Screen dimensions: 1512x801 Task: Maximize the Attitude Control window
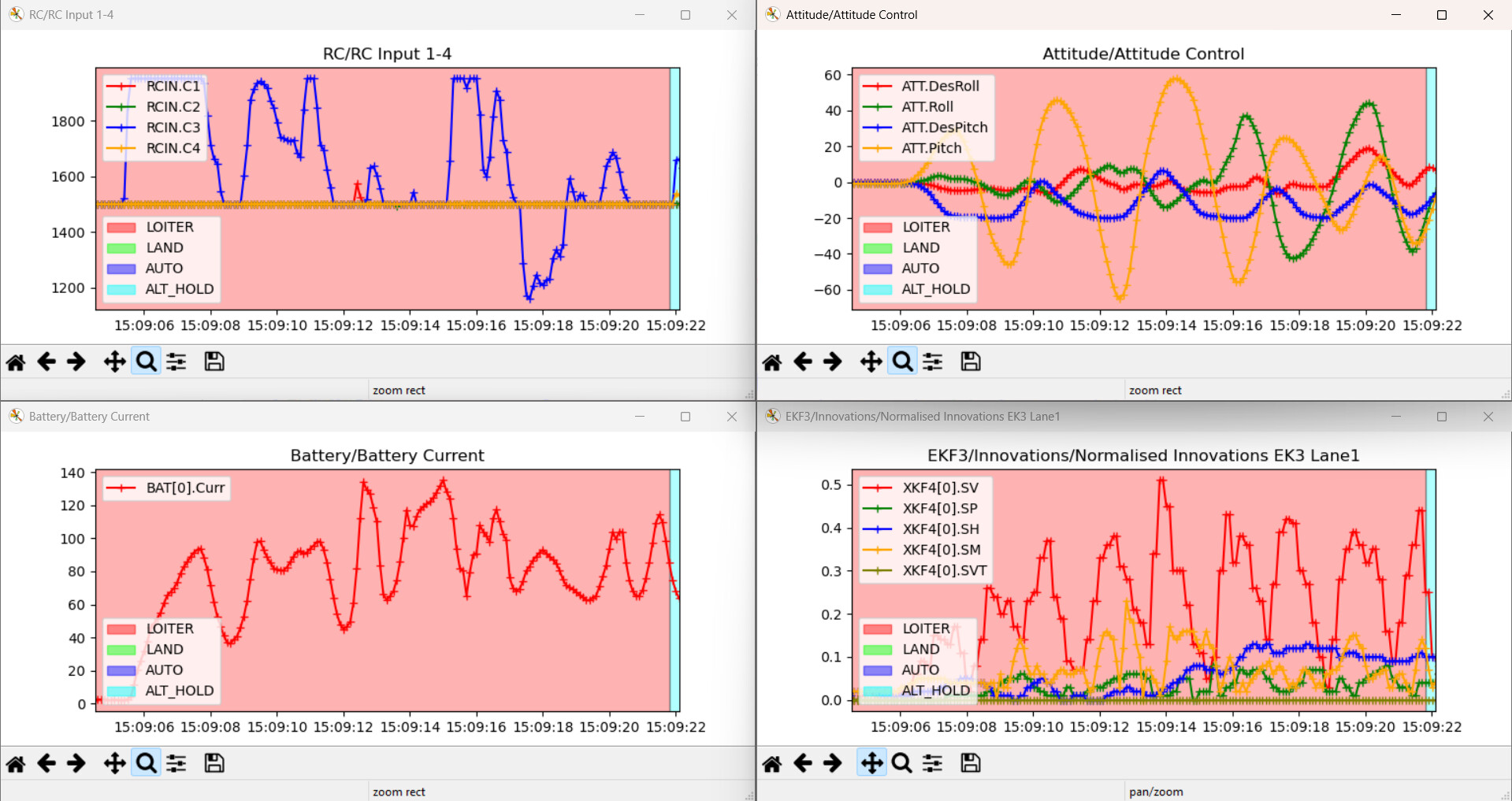tap(1442, 15)
